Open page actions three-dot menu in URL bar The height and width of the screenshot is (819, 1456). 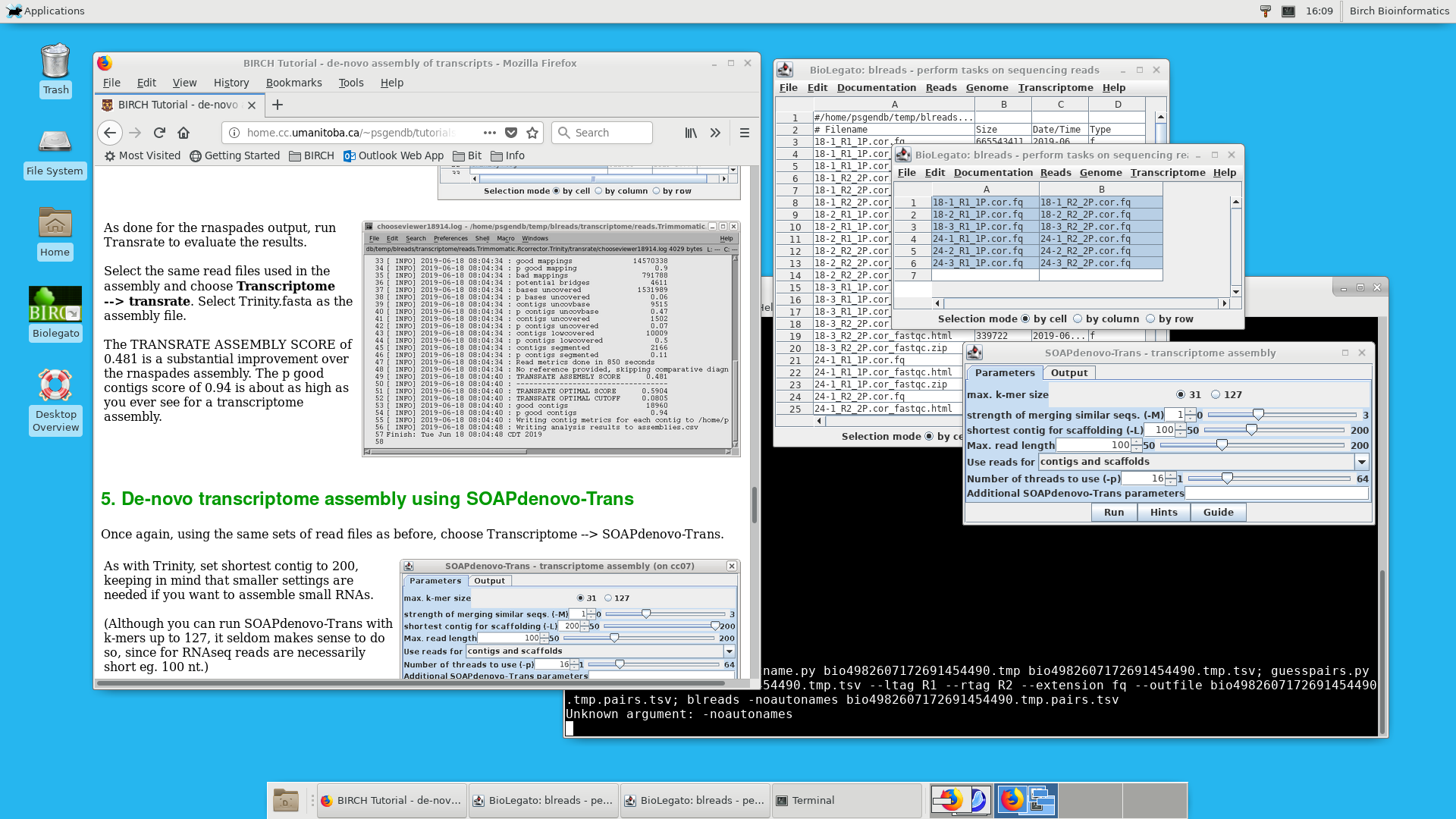(490, 133)
